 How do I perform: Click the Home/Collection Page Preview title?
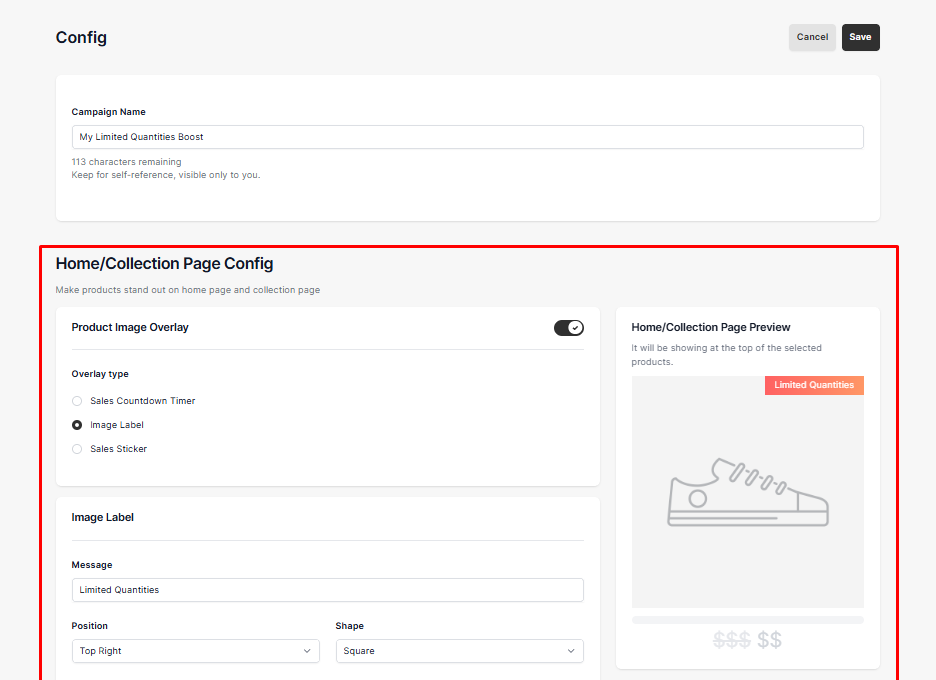(710, 327)
